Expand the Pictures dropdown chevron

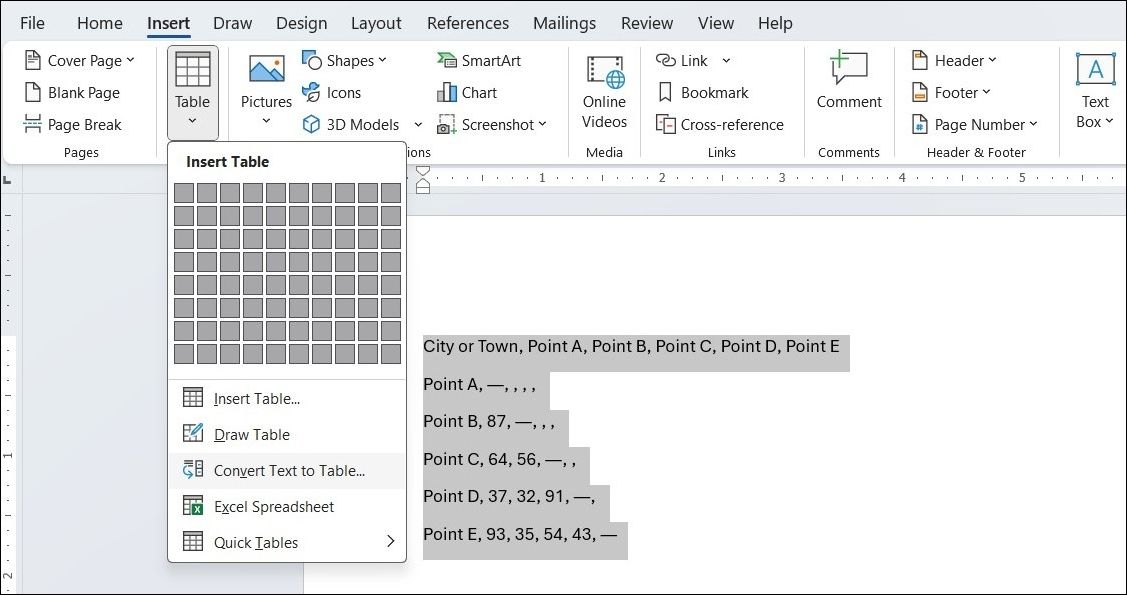(267, 121)
